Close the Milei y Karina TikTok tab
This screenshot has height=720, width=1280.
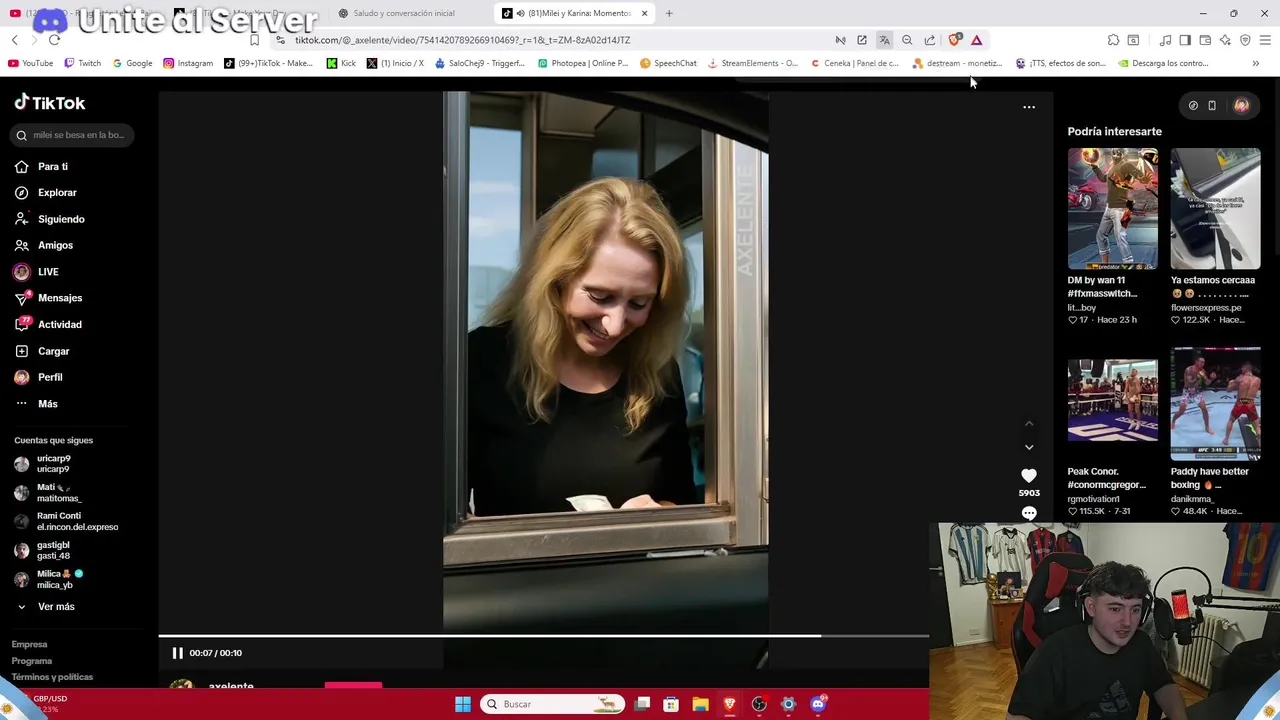point(644,13)
